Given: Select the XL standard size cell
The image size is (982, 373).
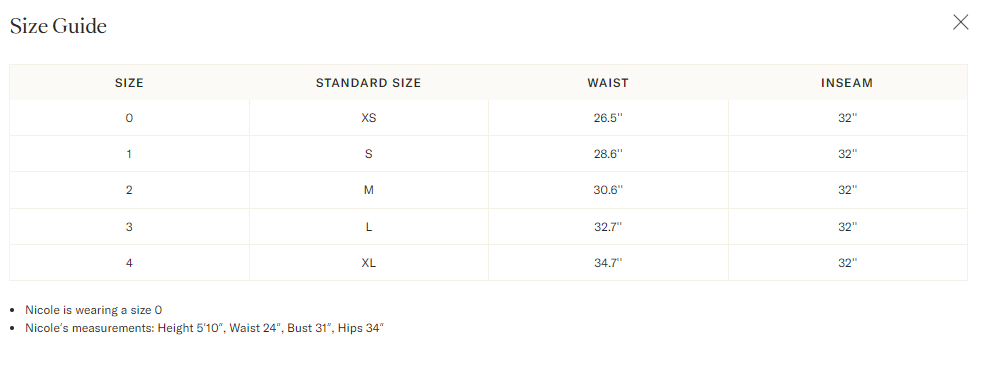Looking at the screenshot, I should [x=368, y=263].
